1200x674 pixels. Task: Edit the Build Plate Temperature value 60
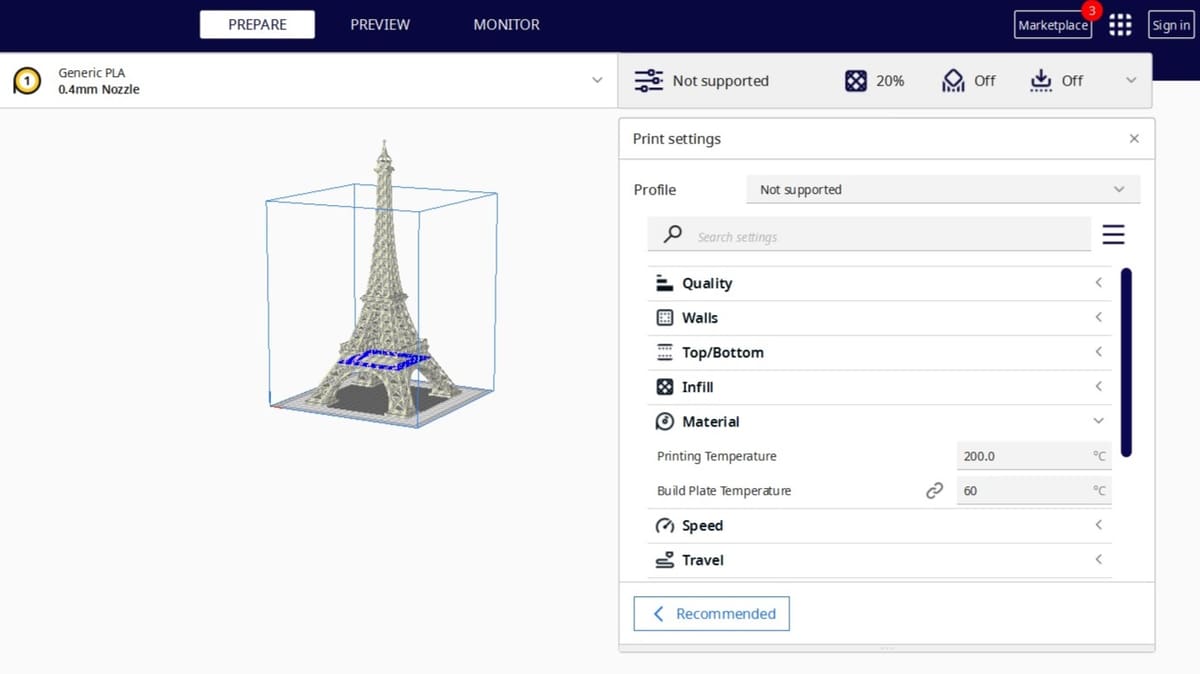point(1034,491)
